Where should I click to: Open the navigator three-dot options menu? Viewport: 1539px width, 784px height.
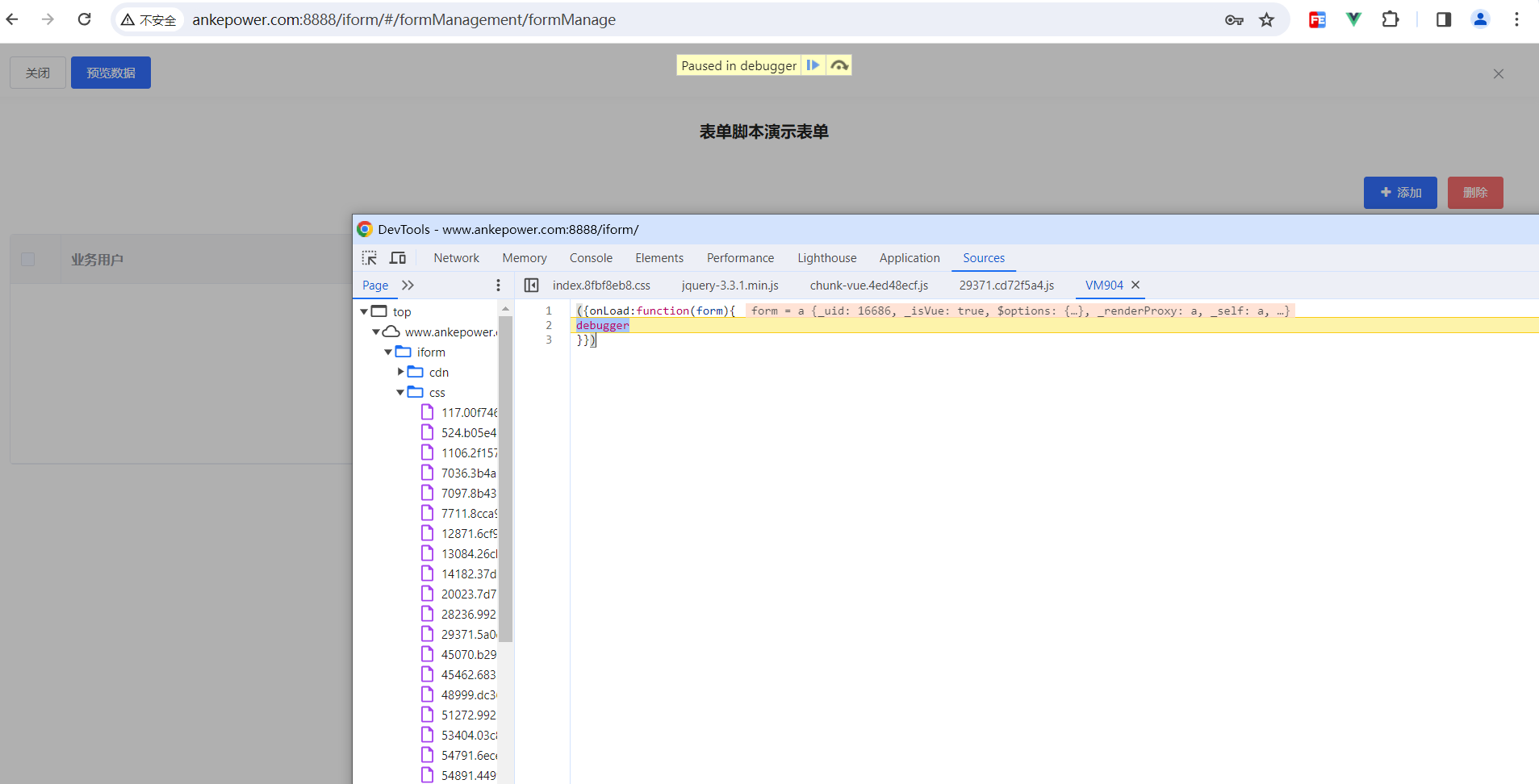tap(498, 286)
